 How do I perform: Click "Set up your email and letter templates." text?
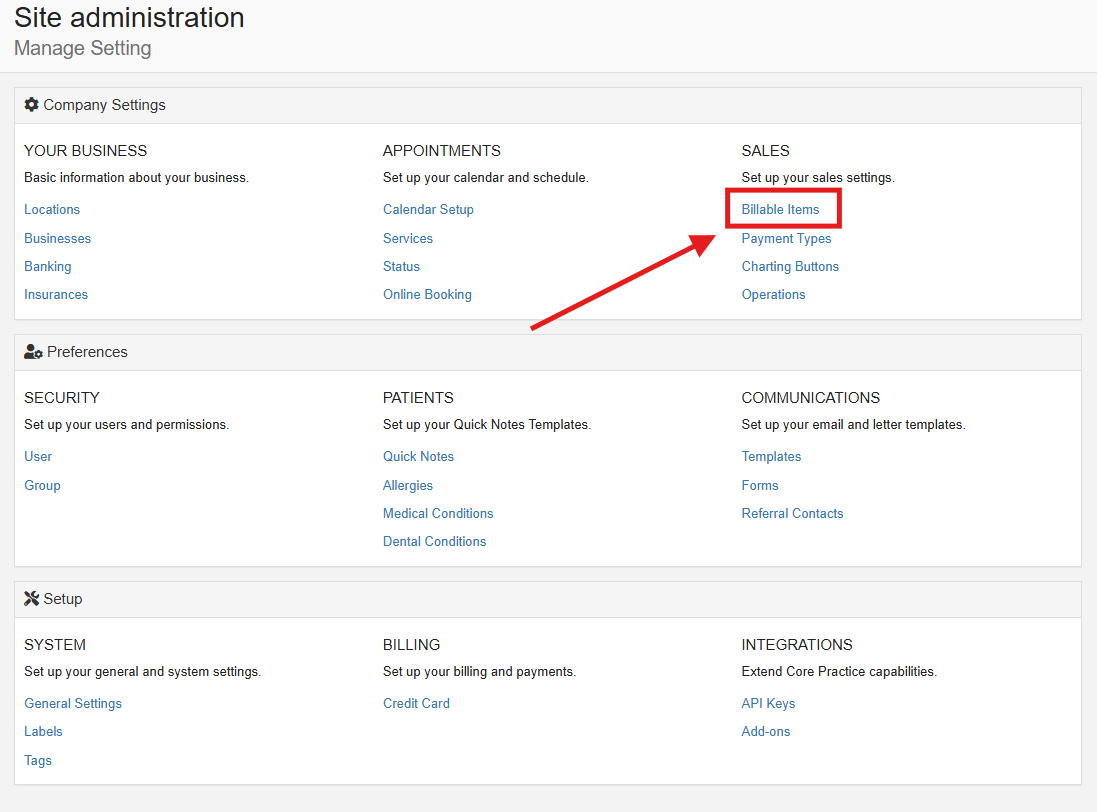click(854, 425)
